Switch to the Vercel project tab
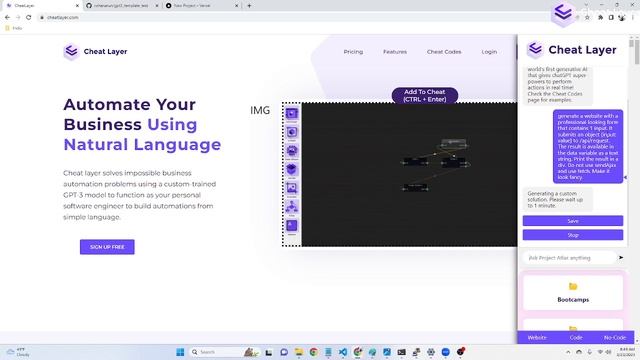Viewport: 640px width, 360px height. click(202, 6)
